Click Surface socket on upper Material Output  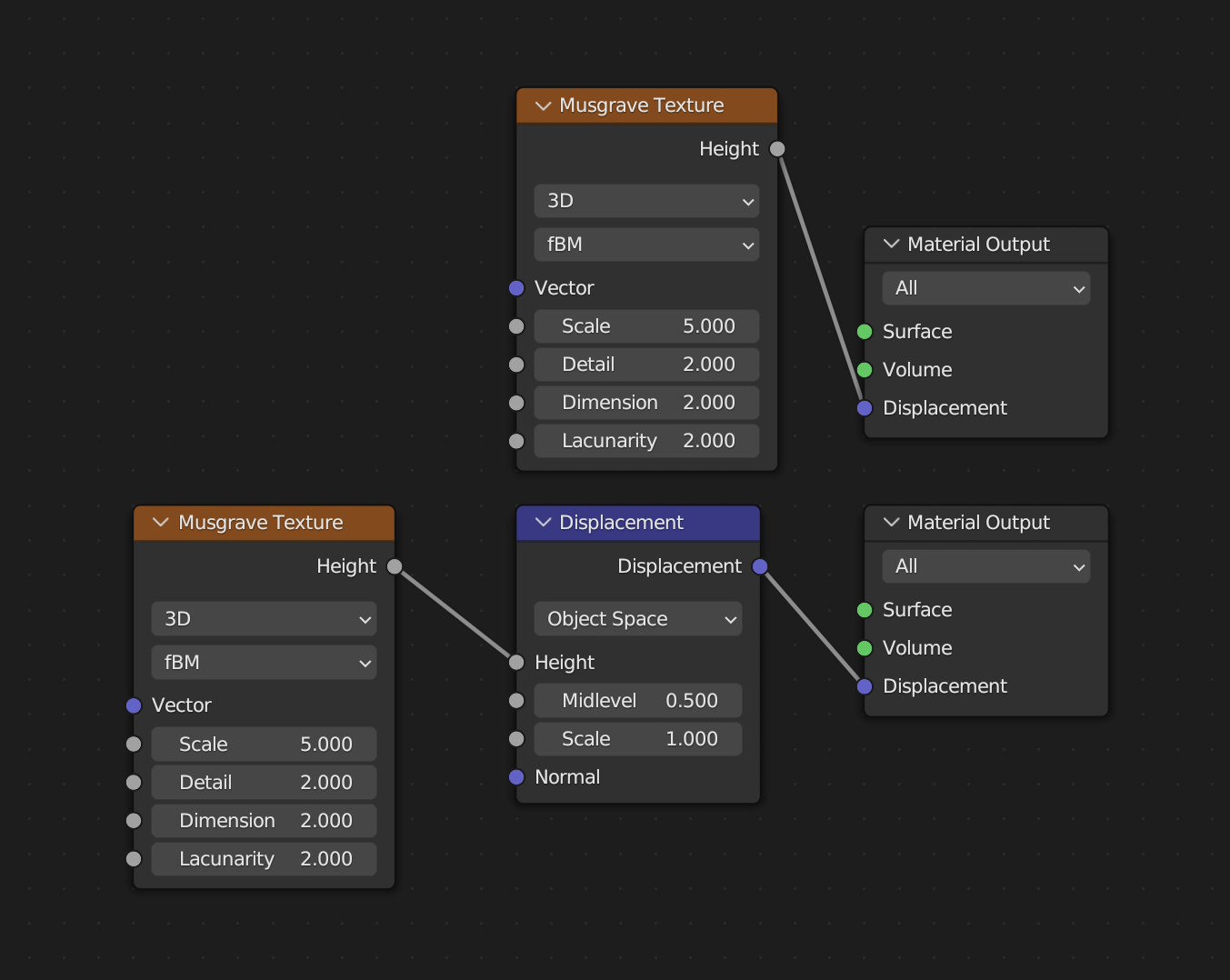point(865,332)
